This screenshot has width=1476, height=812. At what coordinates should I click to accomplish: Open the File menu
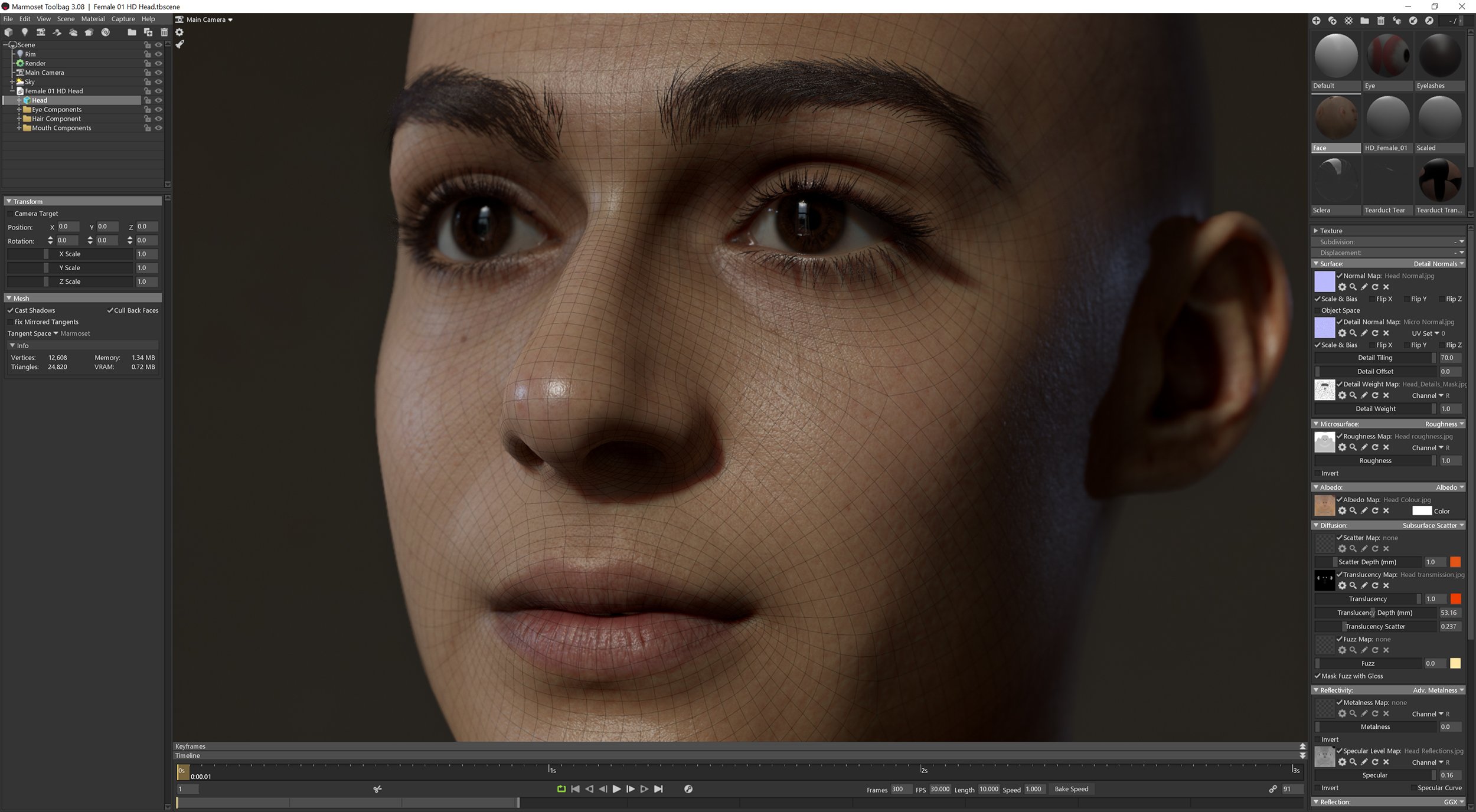coord(8,19)
